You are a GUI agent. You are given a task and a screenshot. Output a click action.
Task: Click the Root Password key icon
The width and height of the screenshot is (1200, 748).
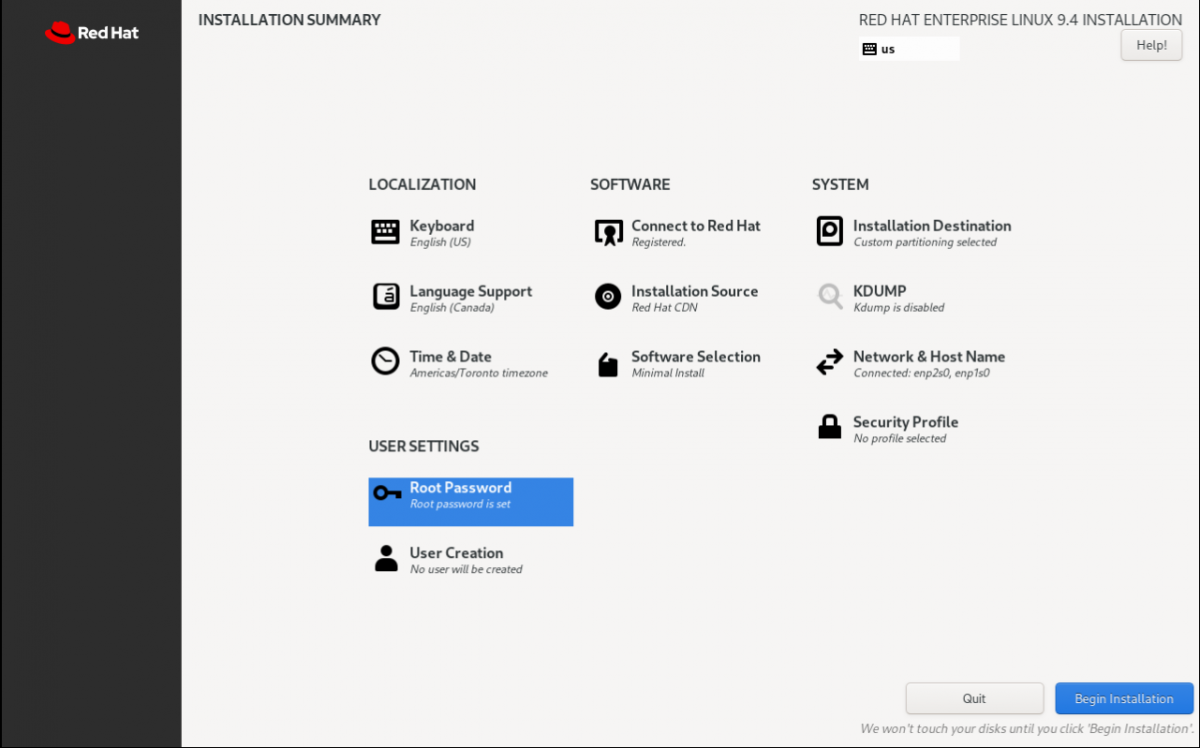pos(387,493)
